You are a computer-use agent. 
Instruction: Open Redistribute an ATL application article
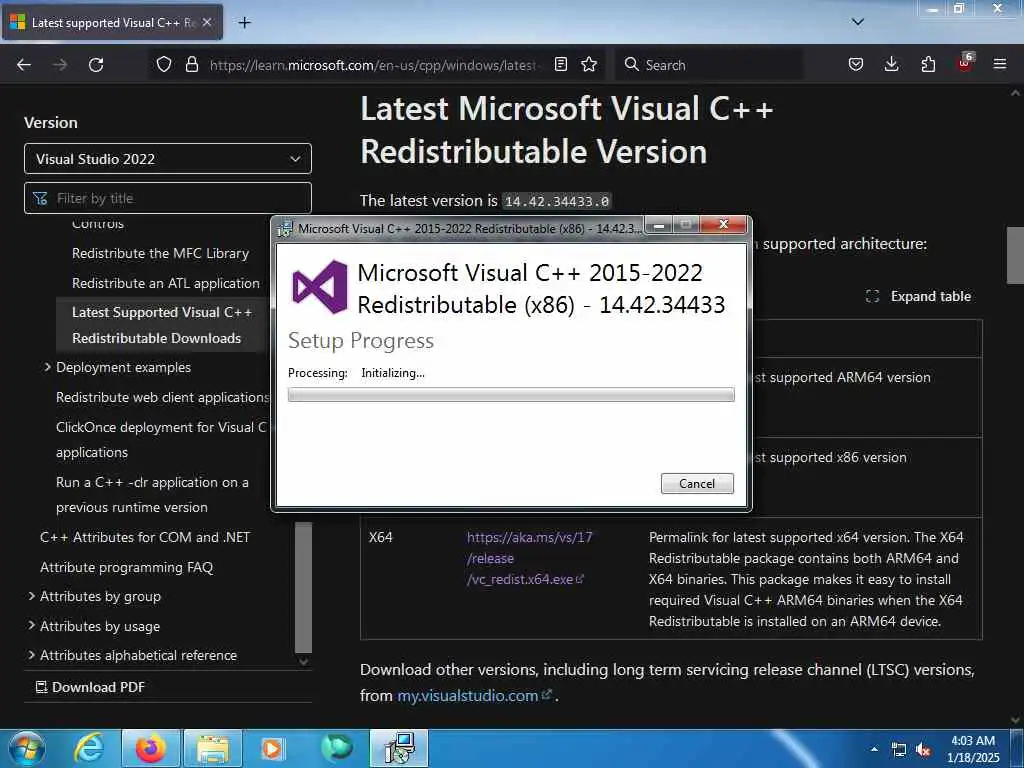coord(166,283)
